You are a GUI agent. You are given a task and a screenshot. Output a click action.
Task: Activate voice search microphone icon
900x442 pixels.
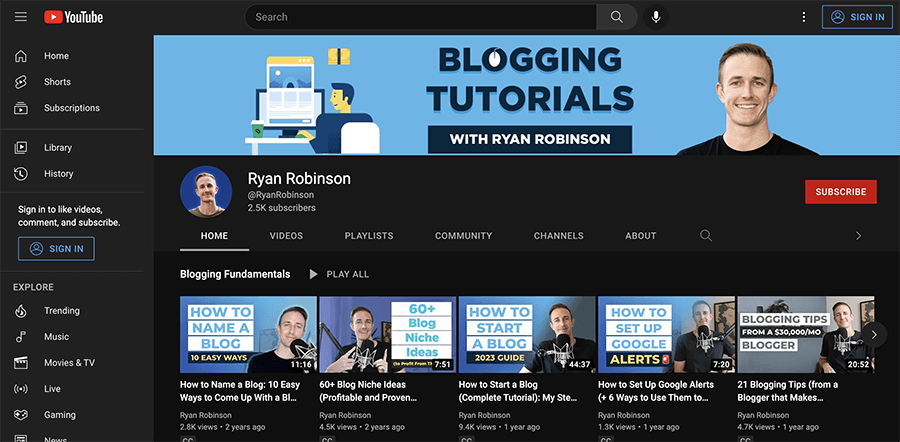tap(656, 17)
